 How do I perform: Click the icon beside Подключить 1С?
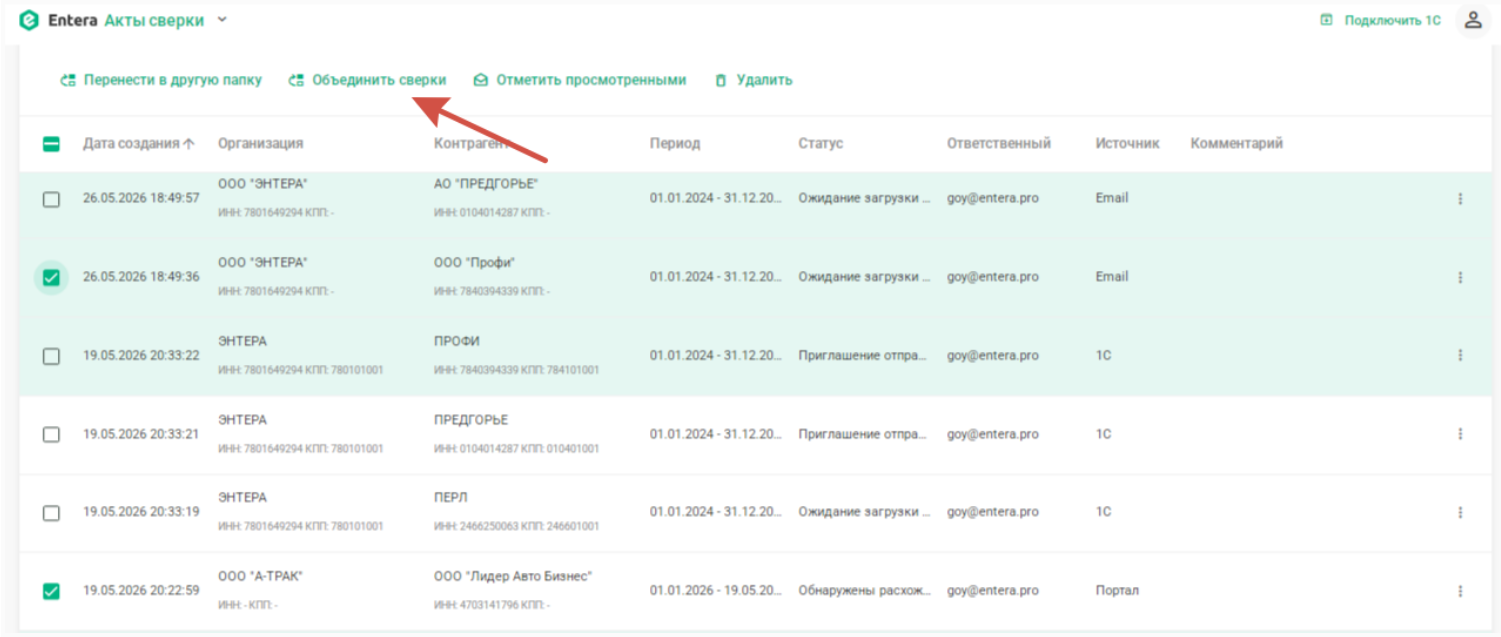[1327, 20]
